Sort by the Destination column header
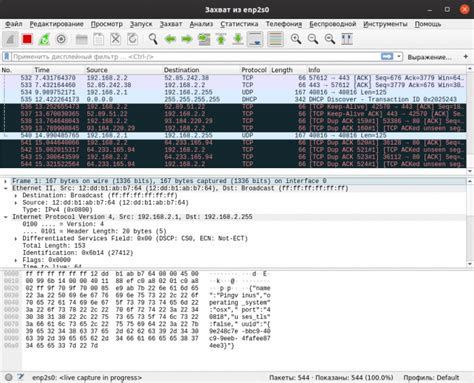This screenshot has width=474, height=383. point(201,70)
